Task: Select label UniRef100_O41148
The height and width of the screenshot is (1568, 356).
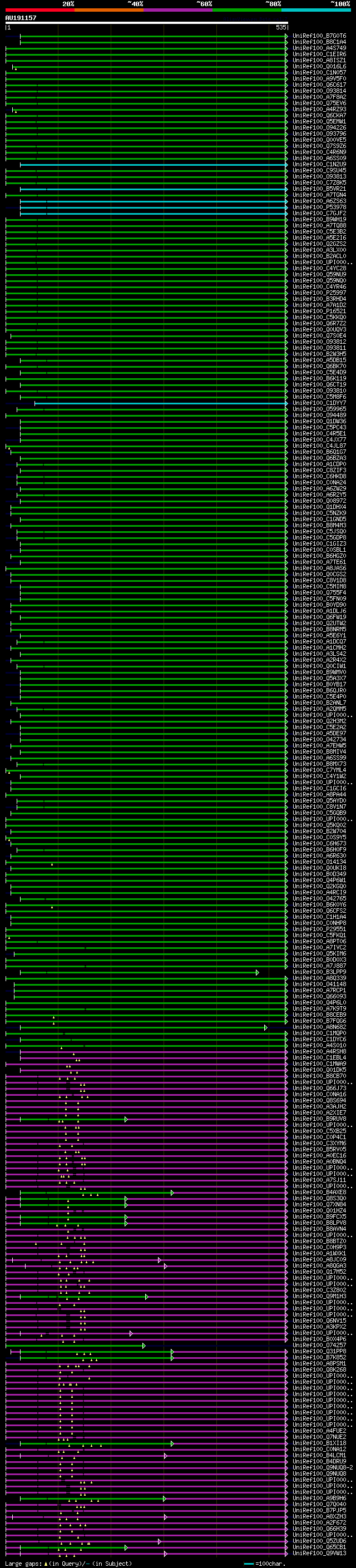Action: click(x=319, y=985)
